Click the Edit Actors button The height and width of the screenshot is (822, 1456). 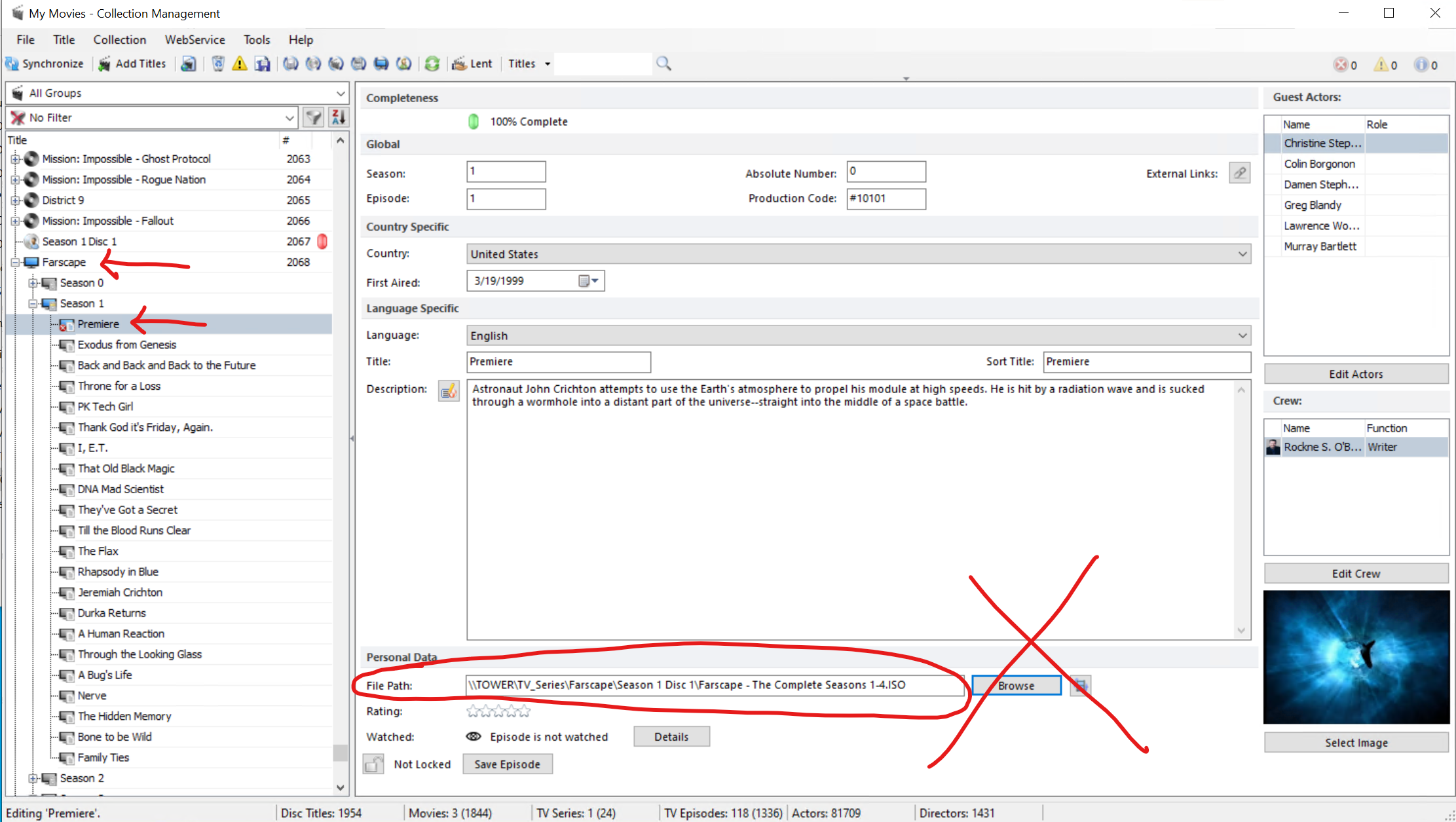[1356, 374]
